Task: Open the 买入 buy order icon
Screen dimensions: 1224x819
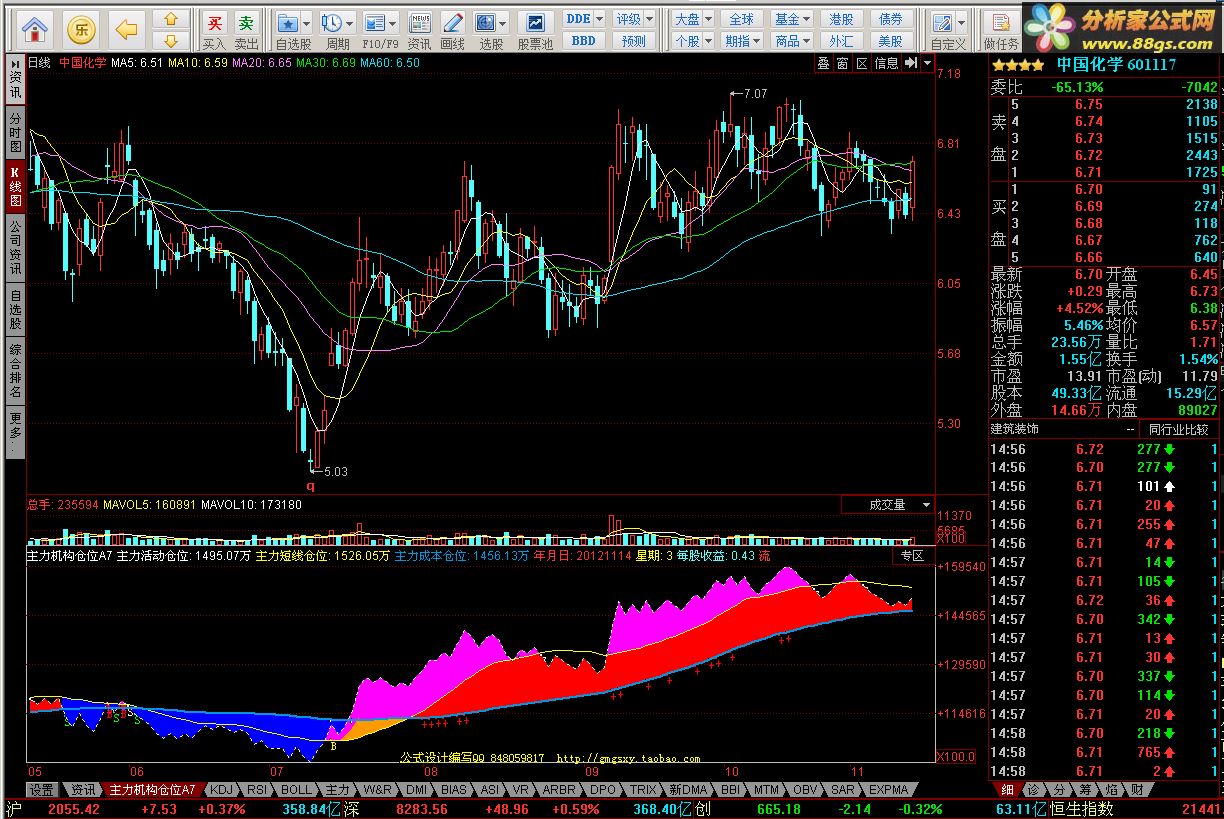Action: [x=214, y=31]
